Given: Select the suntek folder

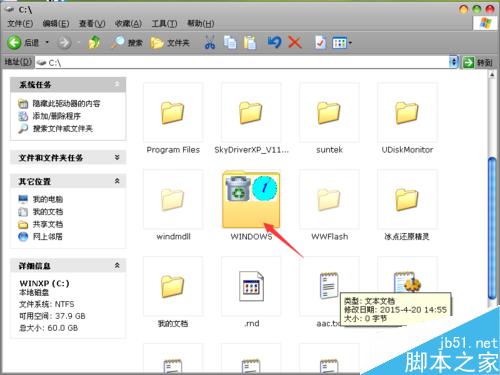Looking at the screenshot, I should coord(329,113).
